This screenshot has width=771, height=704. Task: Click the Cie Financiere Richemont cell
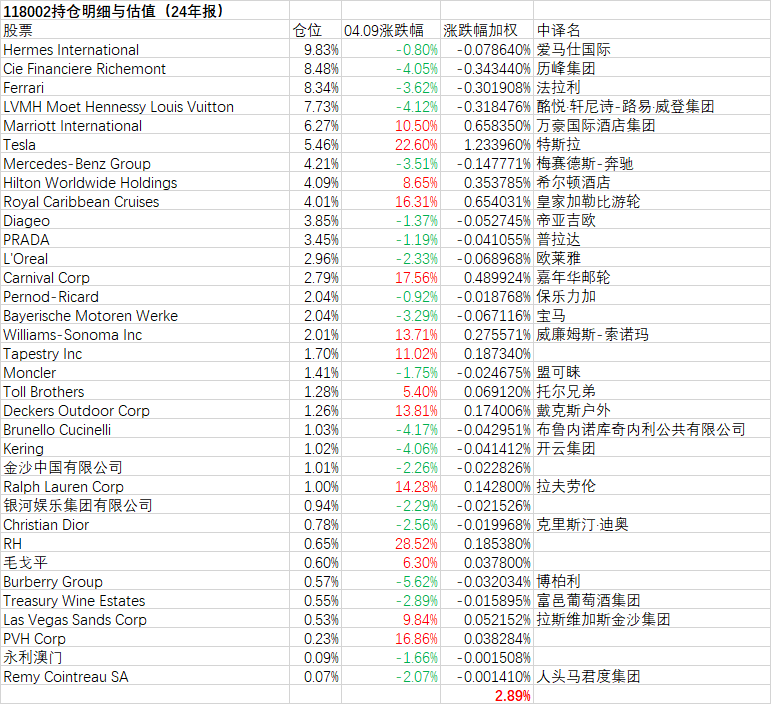point(145,68)
